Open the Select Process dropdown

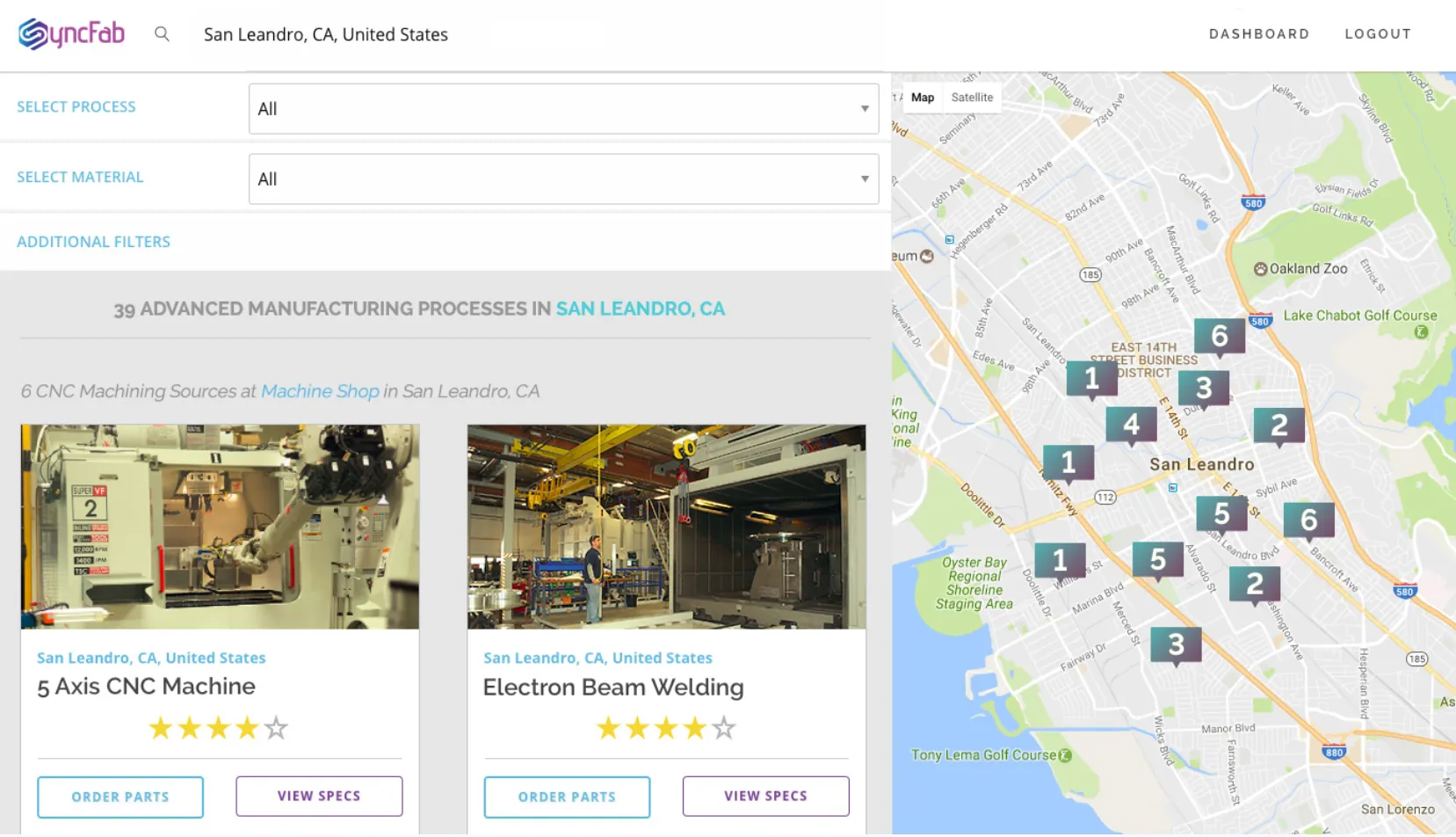(563, 109)
